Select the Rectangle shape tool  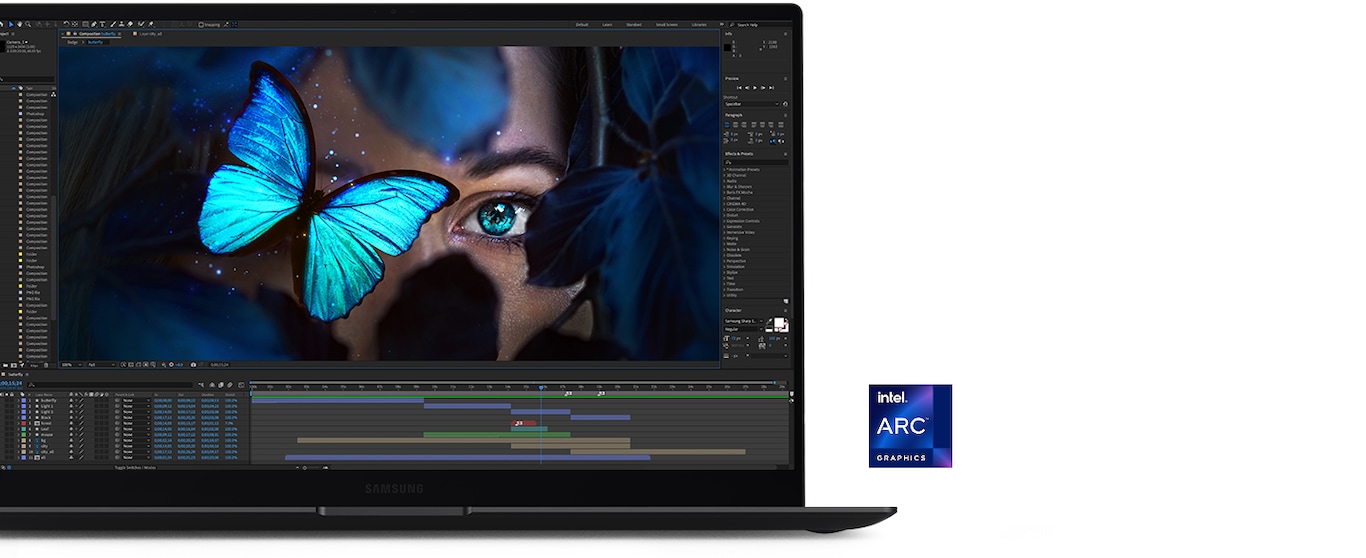[85, 24]
